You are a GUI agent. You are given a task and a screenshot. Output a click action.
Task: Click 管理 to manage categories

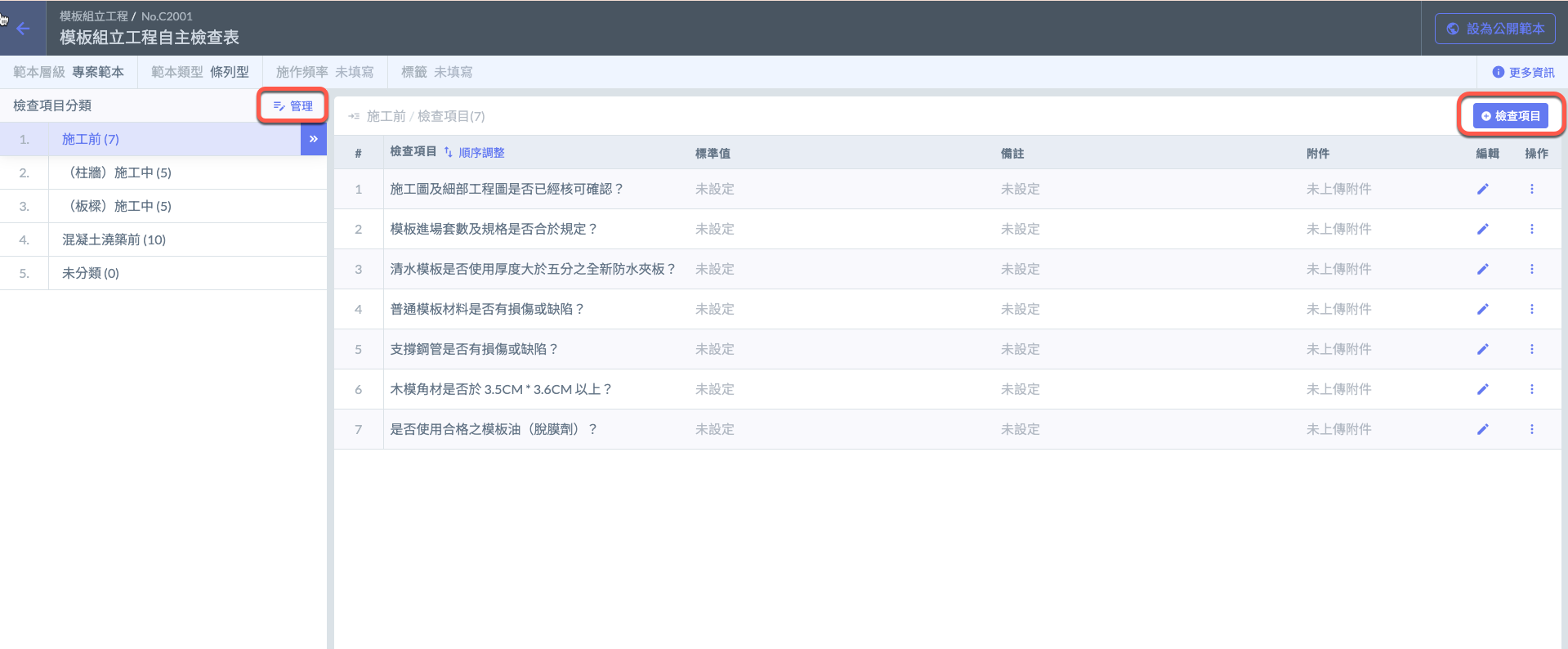click(x=293, y=106)
